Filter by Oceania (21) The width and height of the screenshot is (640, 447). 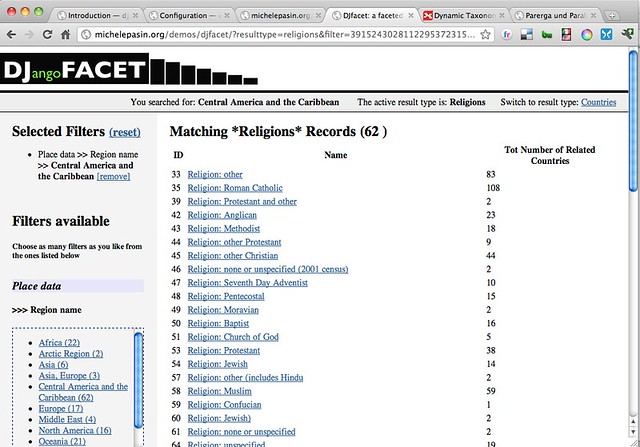tap(62, 442)
